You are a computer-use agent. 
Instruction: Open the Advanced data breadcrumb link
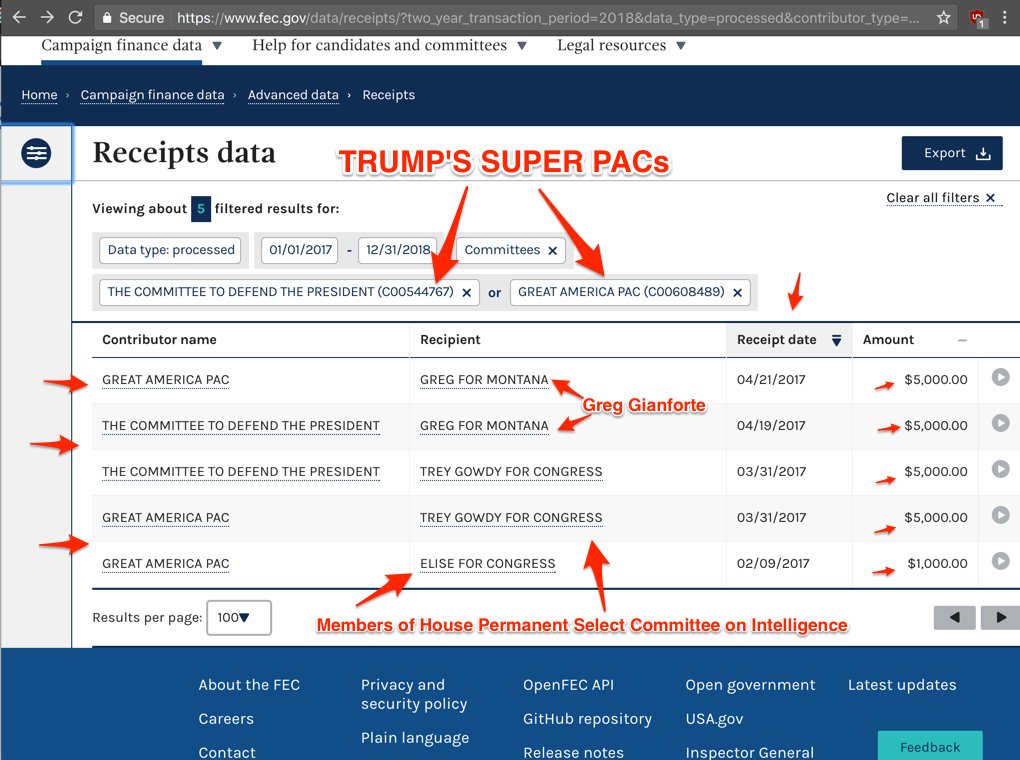(x=293, y=95)
